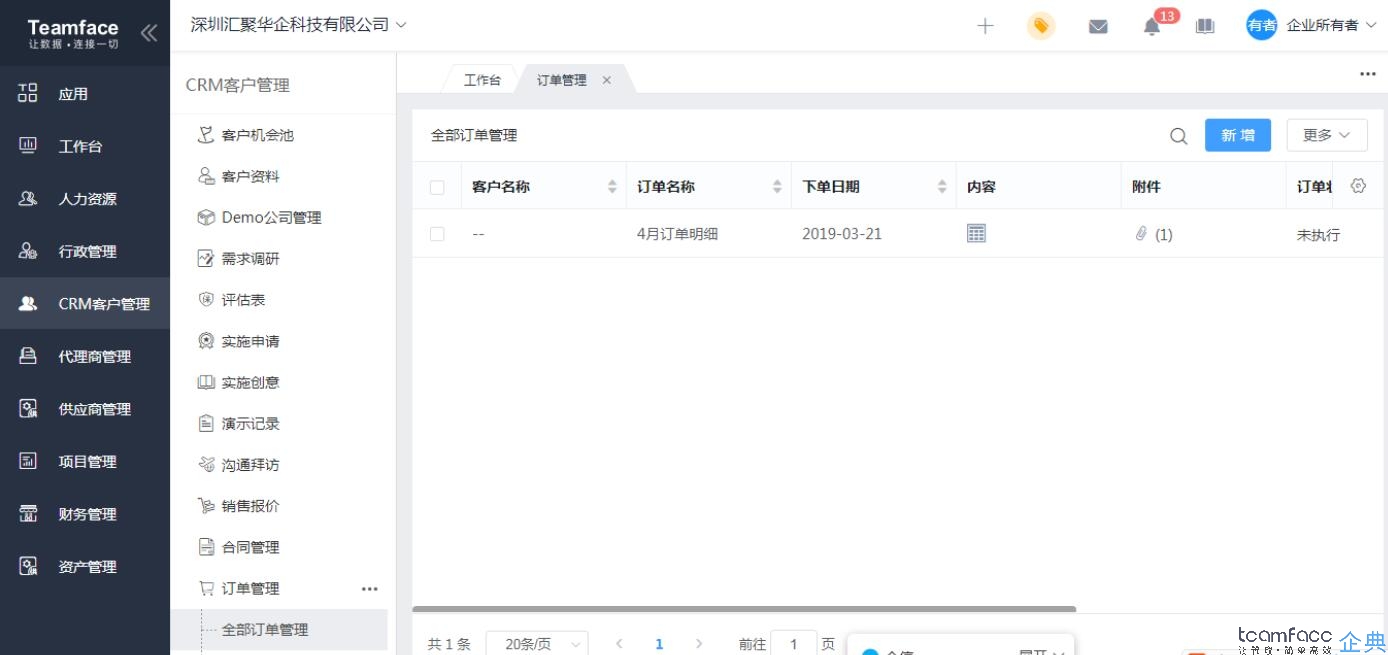Open the table content icon in row

(x=976, y=233)
